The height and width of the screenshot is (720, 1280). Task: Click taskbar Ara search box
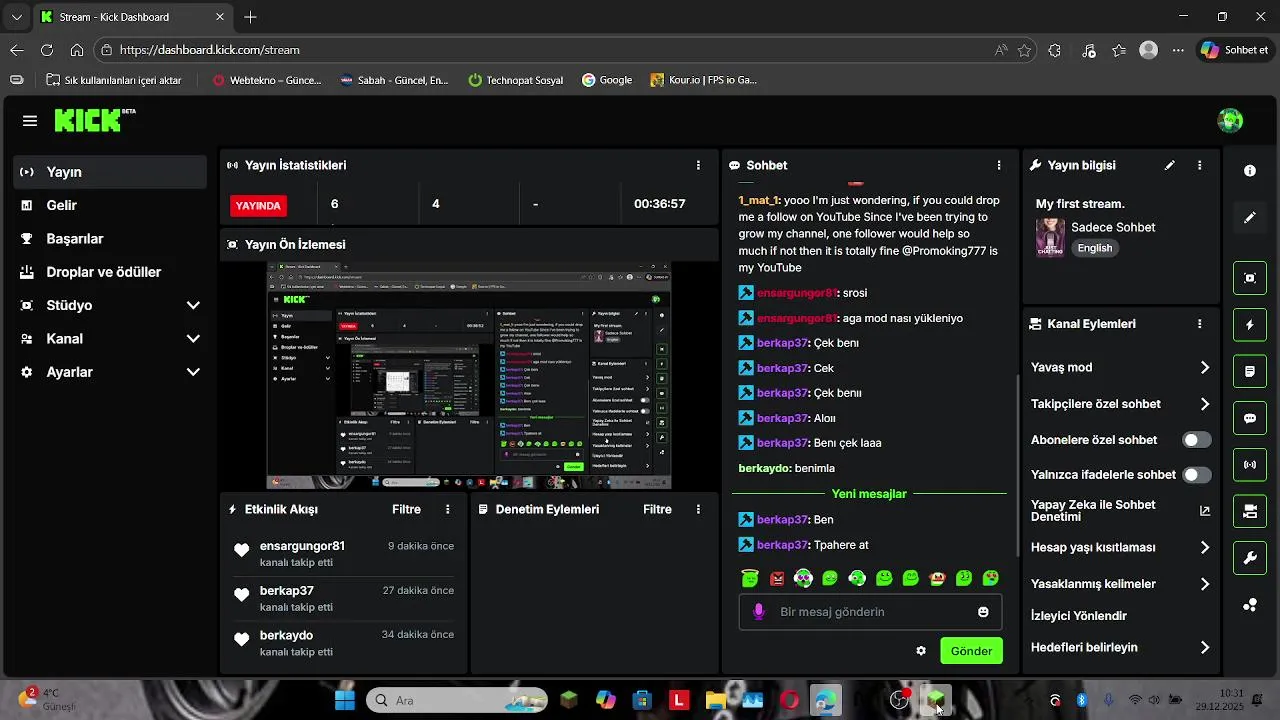[x=457, y=700]
